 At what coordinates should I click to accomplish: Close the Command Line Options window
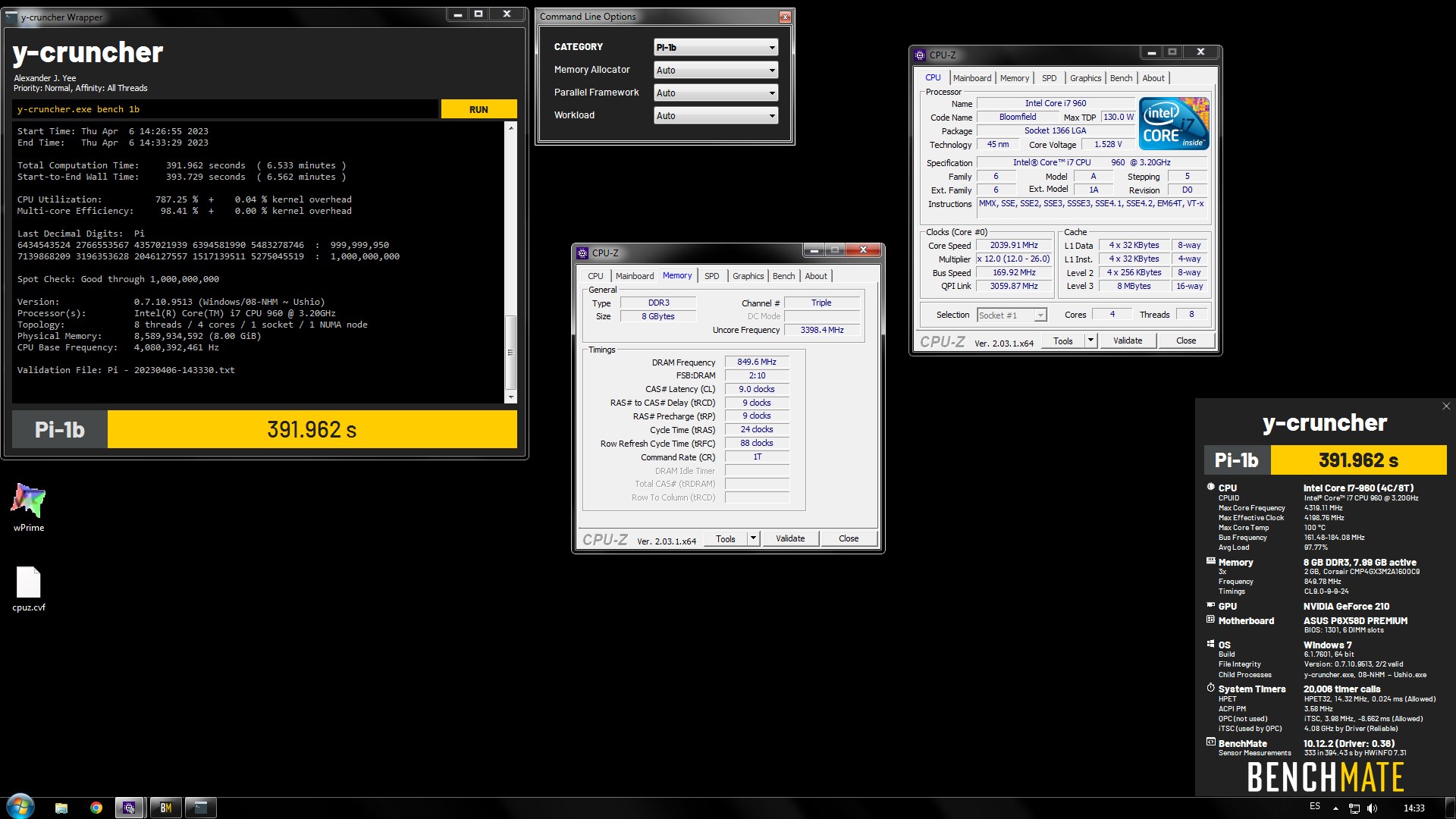(785, 17)
